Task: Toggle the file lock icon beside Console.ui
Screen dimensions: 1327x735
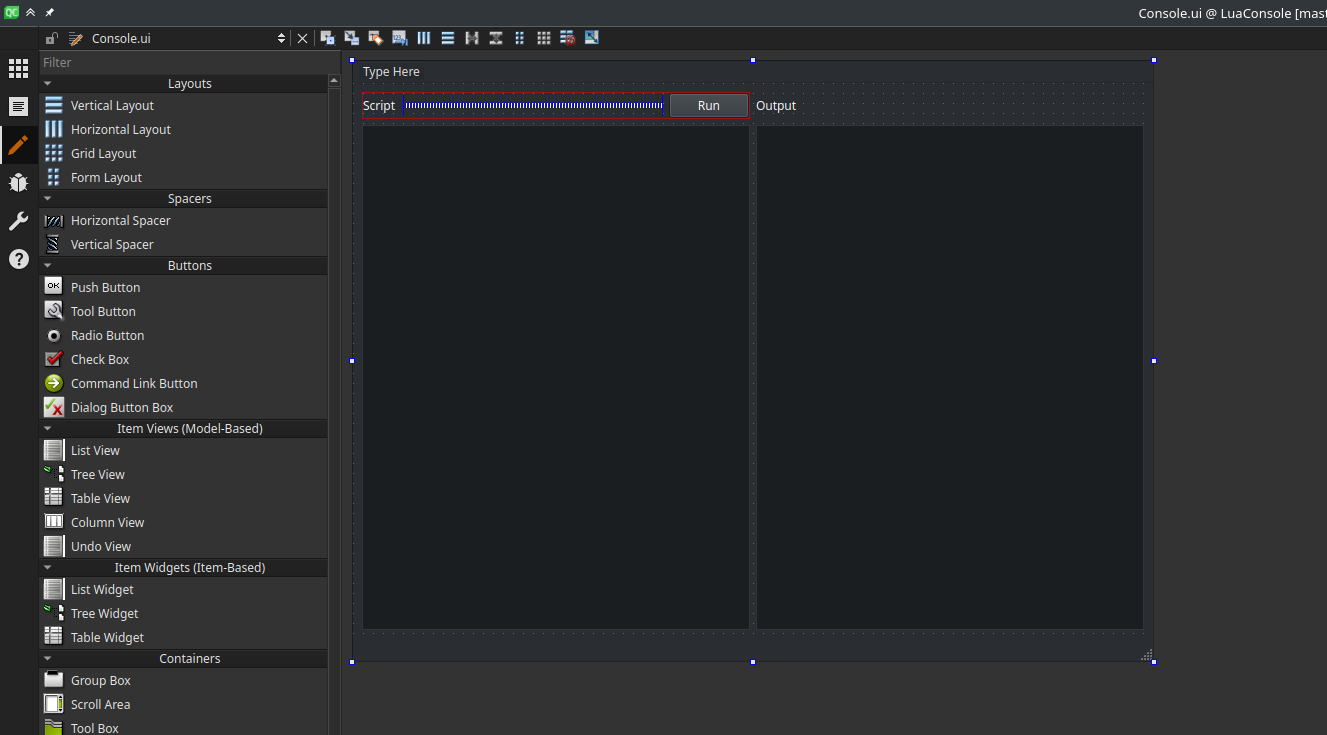Action: [52, 38]
